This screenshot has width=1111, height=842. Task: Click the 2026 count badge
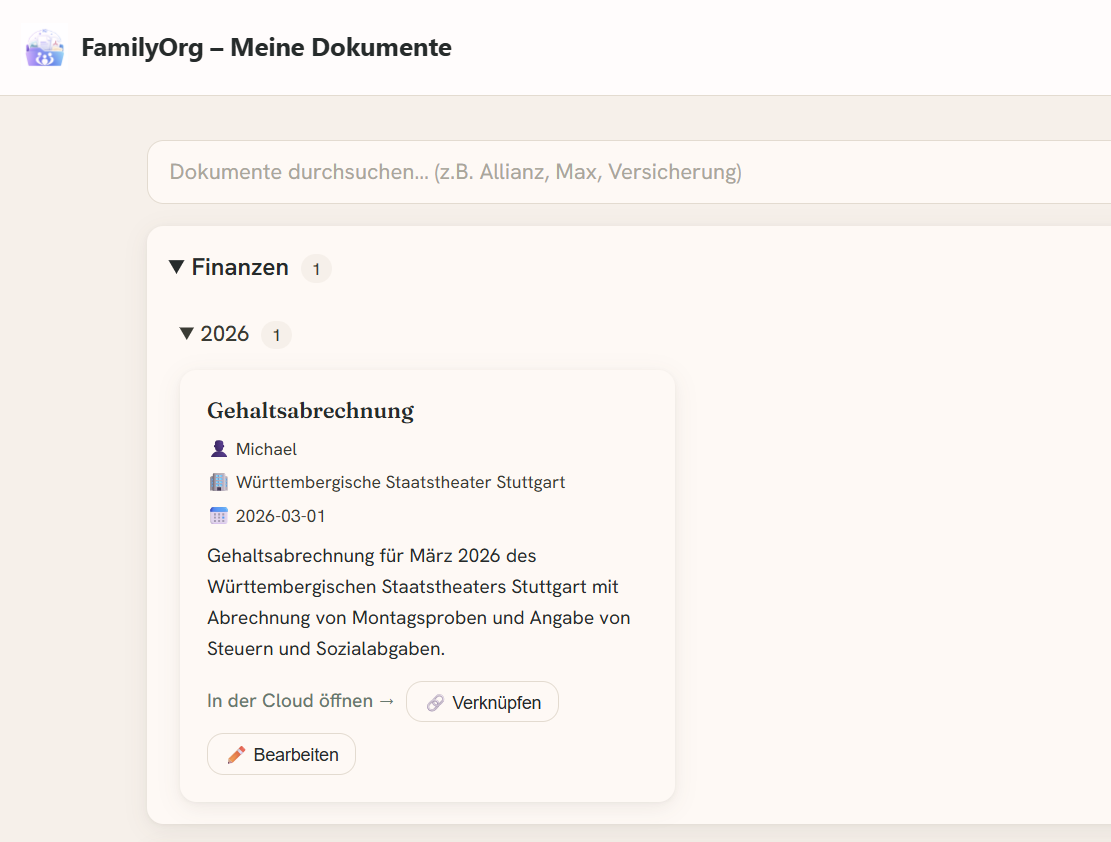[x=276, y=335]
